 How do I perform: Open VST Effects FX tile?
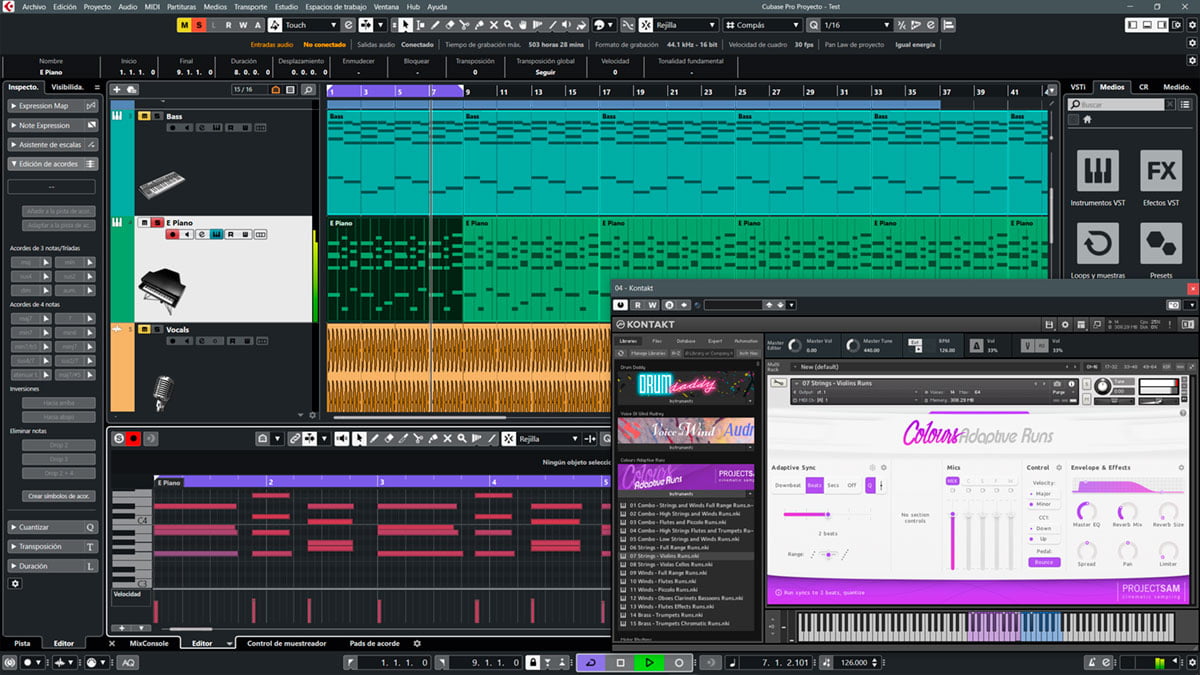(1161, 170)
